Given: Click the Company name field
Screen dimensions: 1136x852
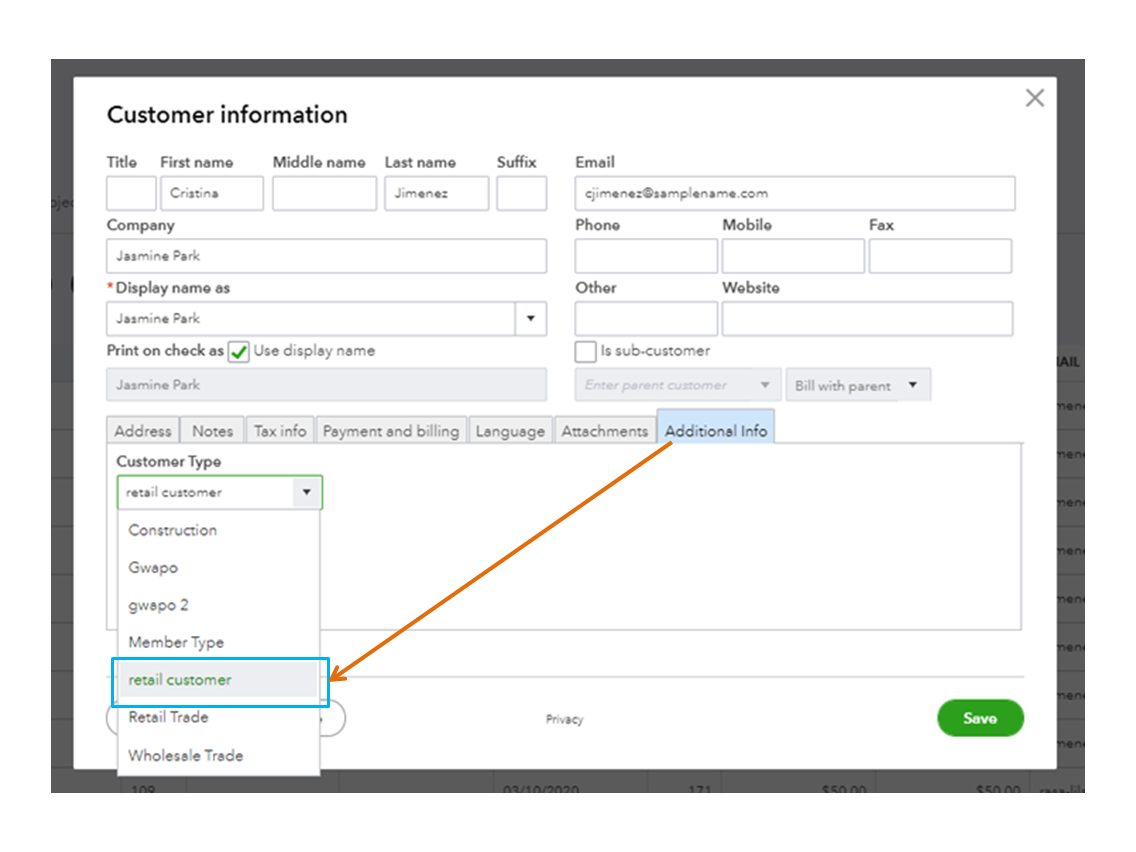Looking at the screenshot, I should click(x=327, y=256).
